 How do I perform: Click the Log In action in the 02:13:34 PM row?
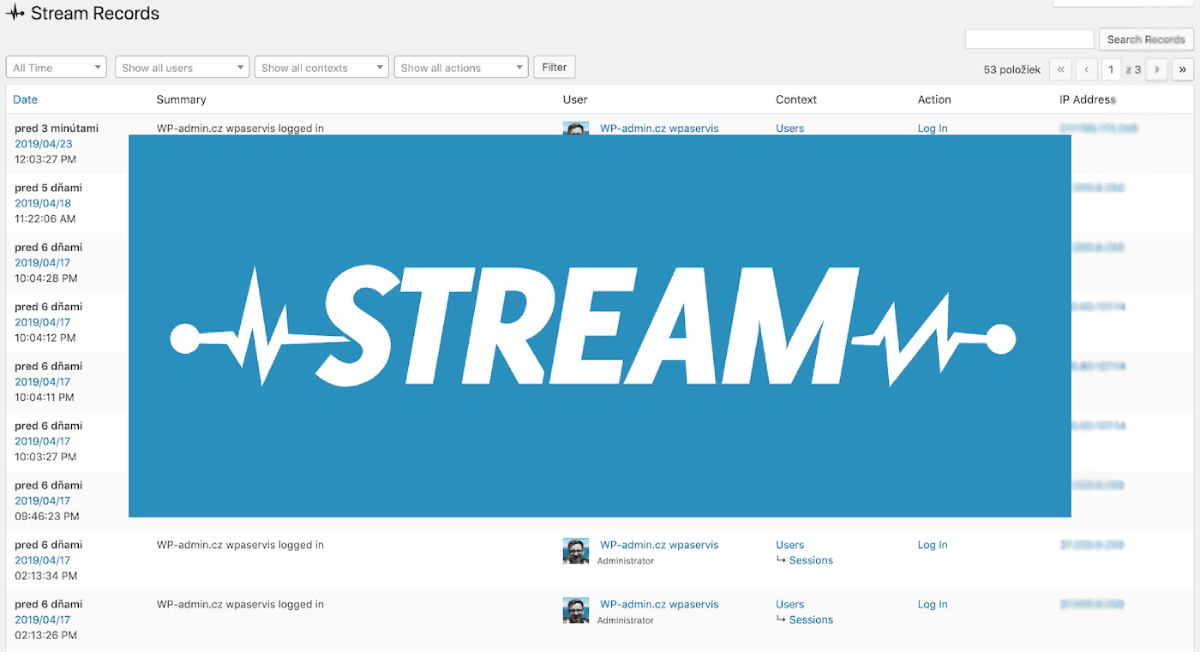[933, 545]
